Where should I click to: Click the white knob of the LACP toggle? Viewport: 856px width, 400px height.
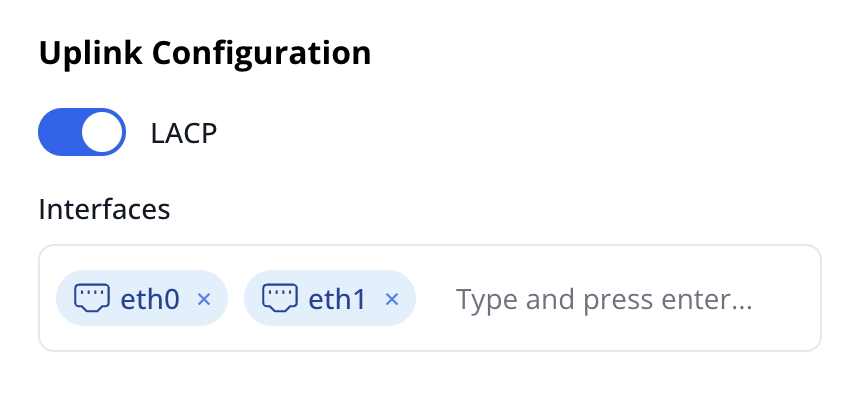[102, 133]
